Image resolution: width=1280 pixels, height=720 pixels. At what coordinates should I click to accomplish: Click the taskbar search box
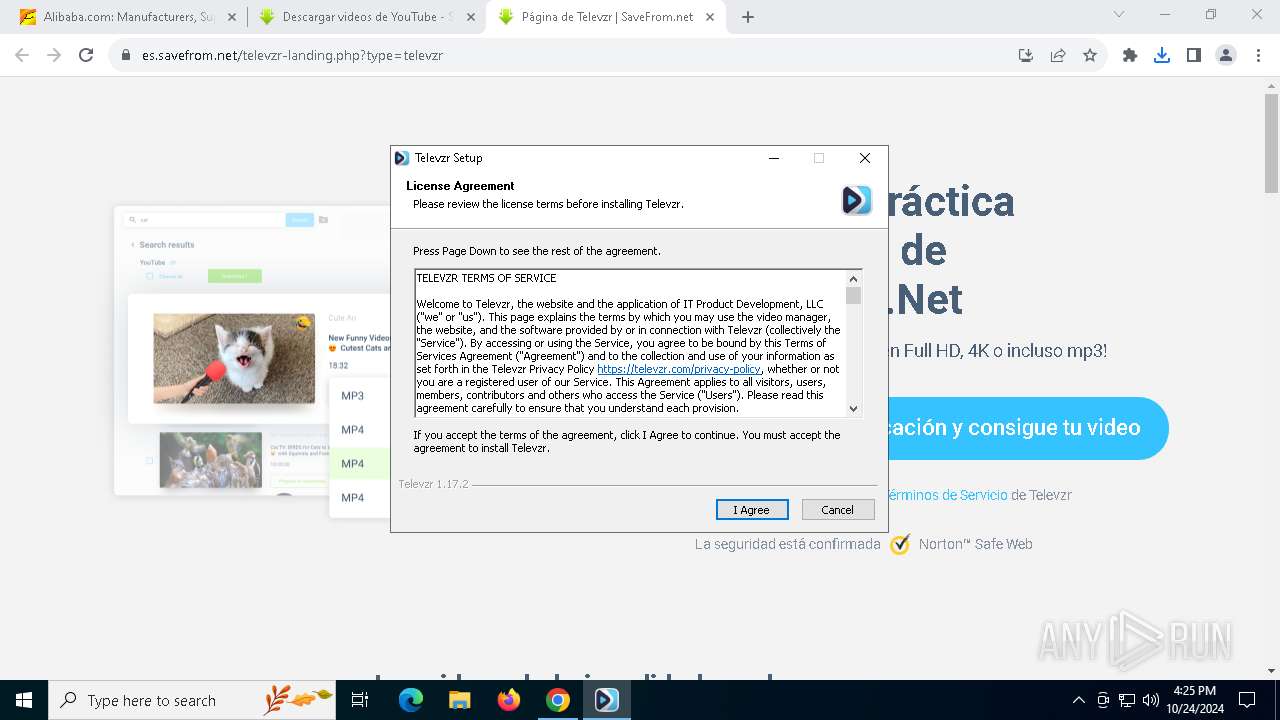(192, 700)
